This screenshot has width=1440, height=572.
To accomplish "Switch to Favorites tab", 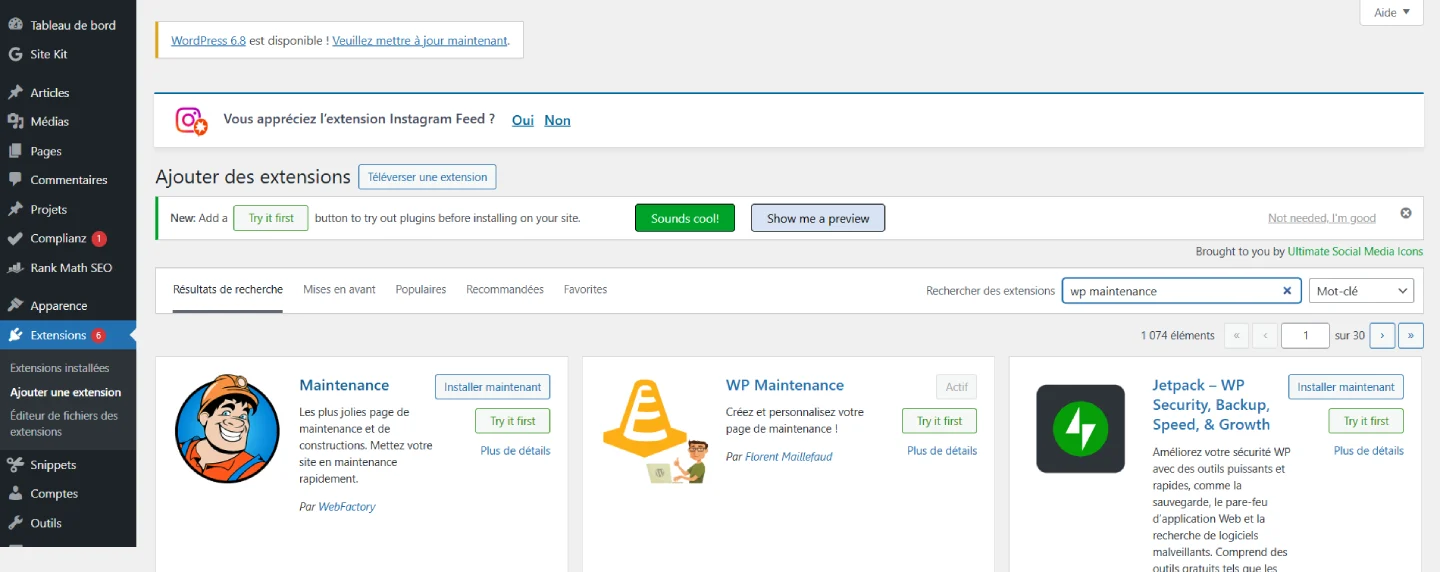I will [x=585, y=290].
